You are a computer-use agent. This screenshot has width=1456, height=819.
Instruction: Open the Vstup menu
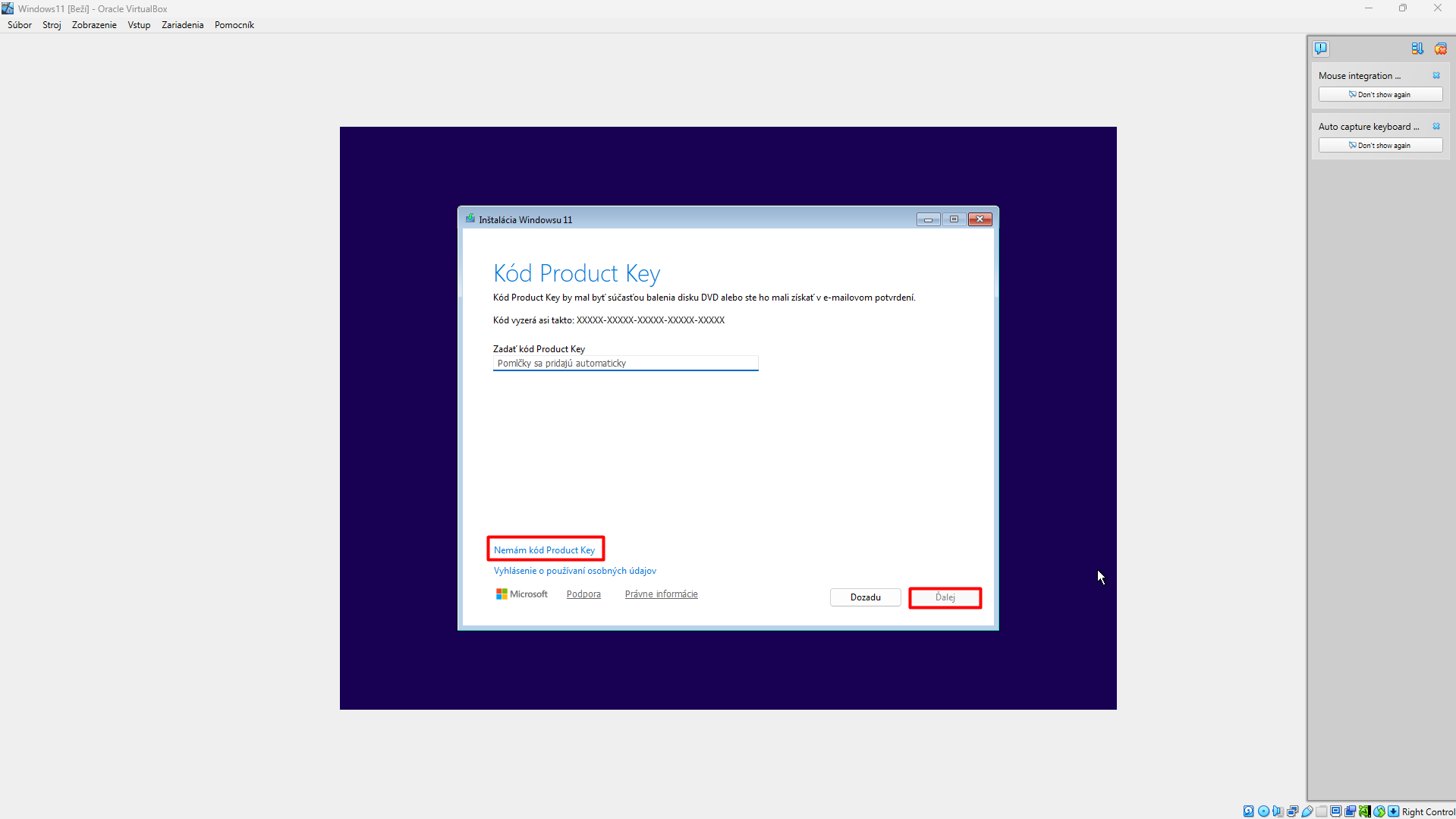point(139,25)
